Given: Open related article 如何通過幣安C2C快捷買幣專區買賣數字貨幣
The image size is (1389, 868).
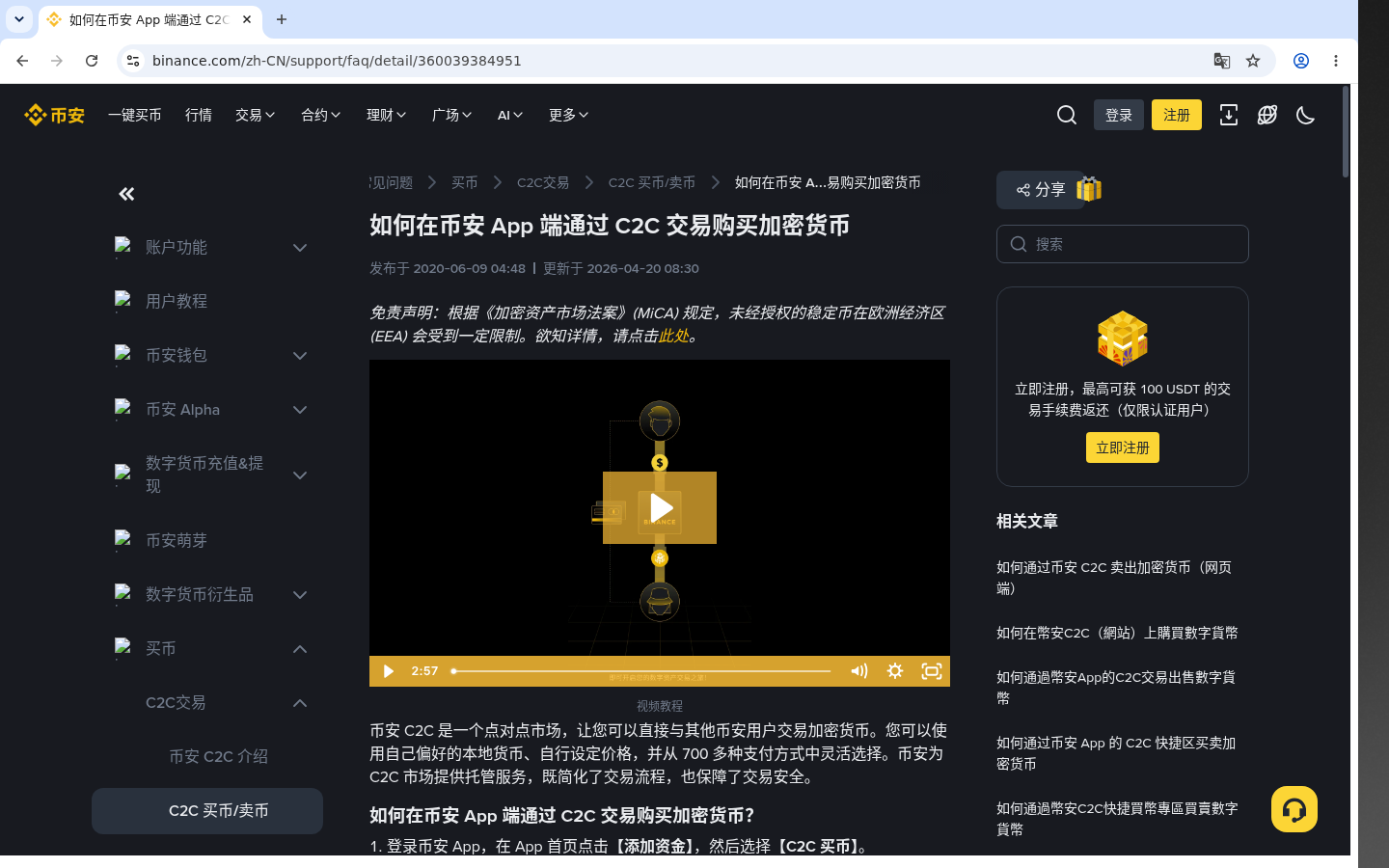Looking at the screenshot, I should point(1117,819).
